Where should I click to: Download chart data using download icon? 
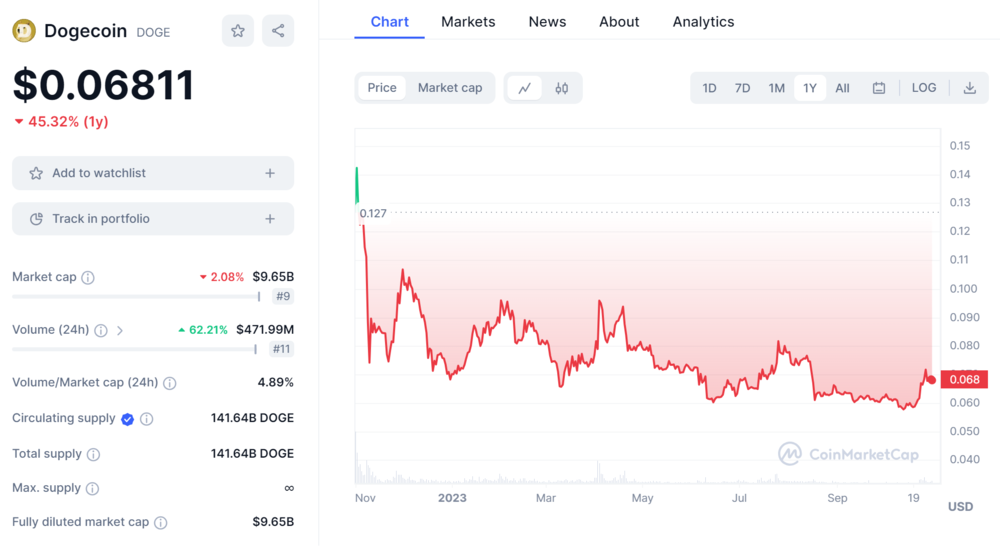point(969,88)
